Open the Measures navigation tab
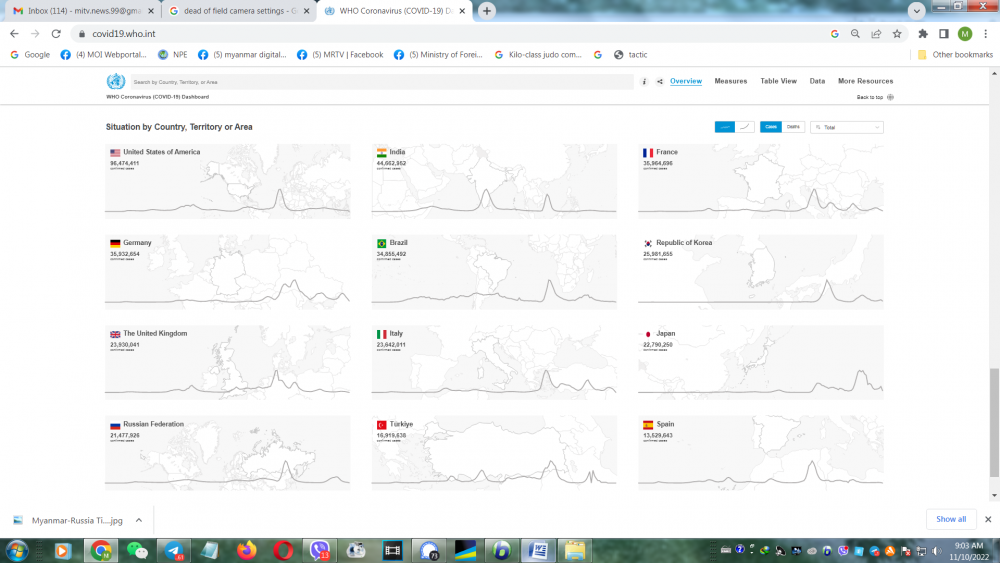Image resolution: width=1000 pixels, height=563 pixels. point(730,81)
